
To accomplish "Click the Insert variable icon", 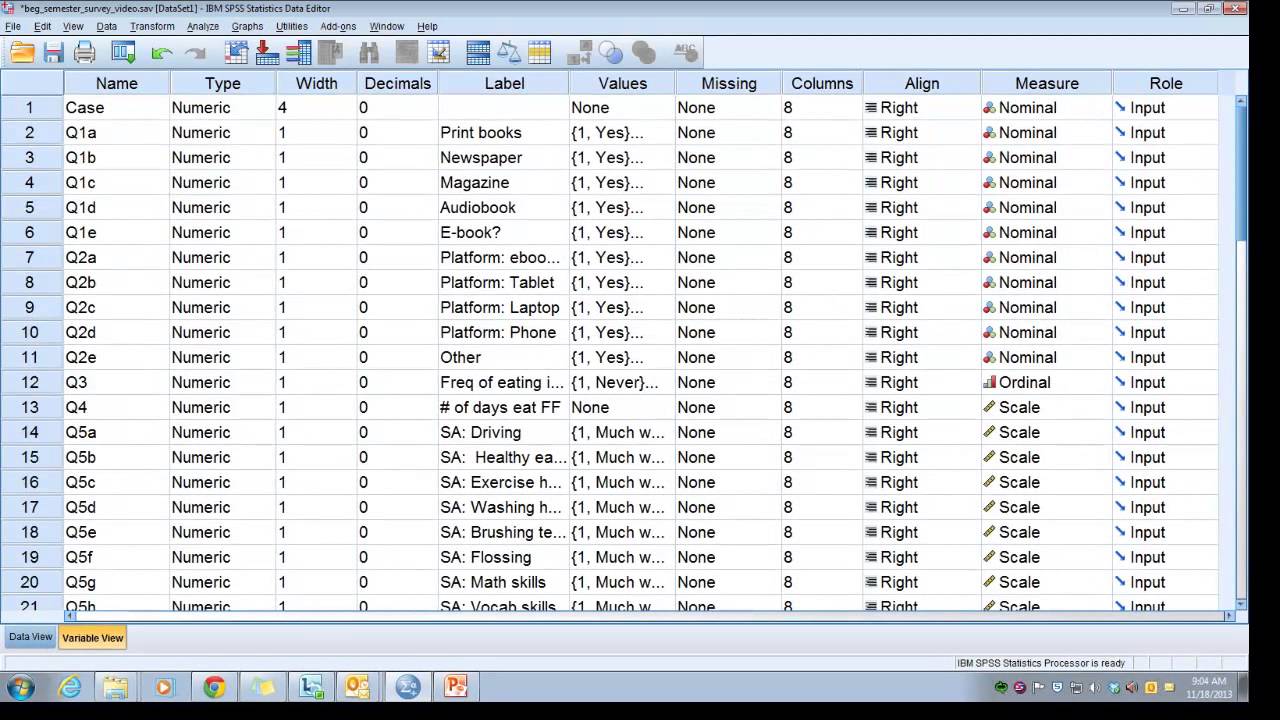I will click(437, 53).
